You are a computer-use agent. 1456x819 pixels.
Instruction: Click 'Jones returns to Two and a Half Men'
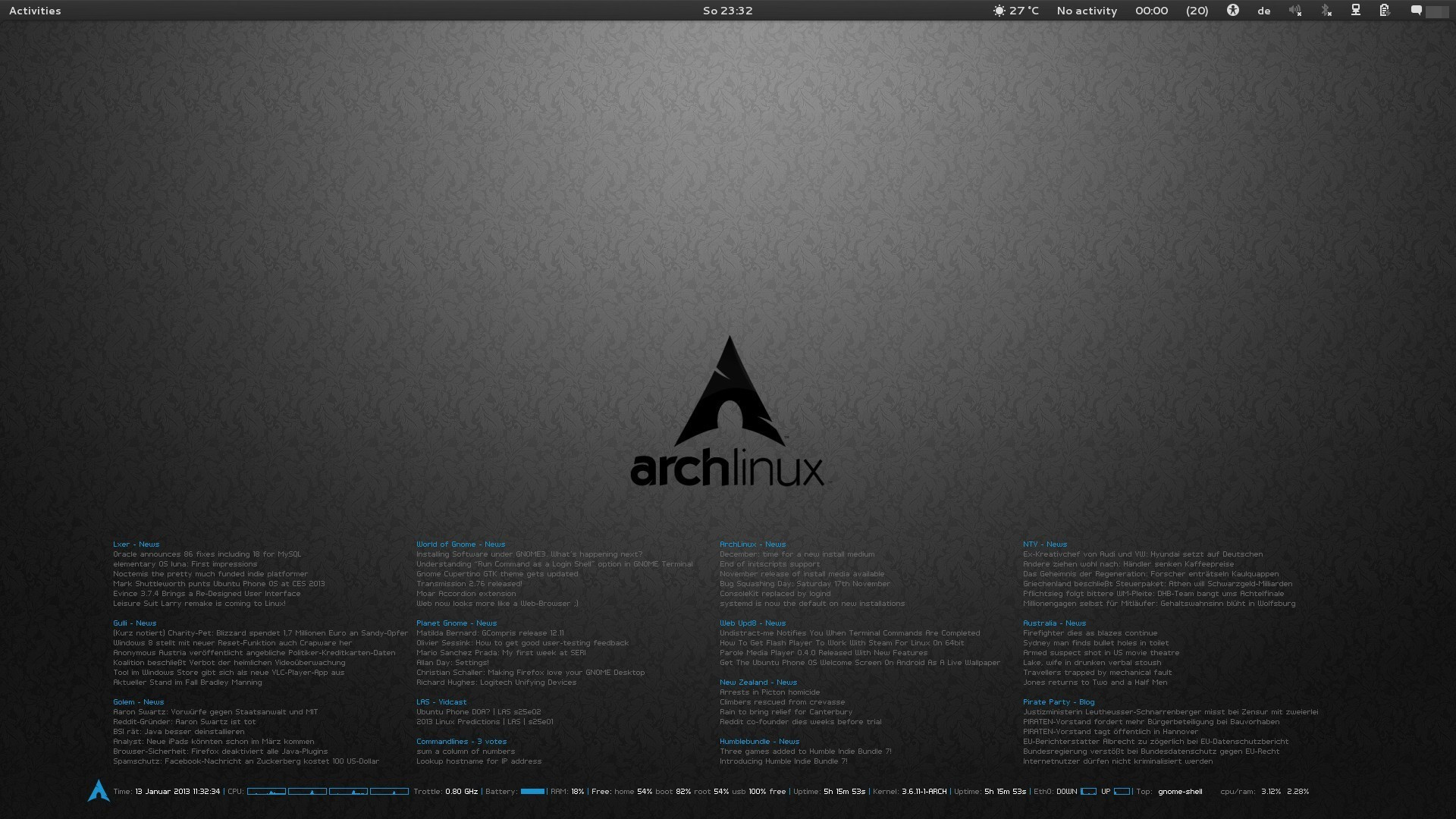click(1095, 682)
